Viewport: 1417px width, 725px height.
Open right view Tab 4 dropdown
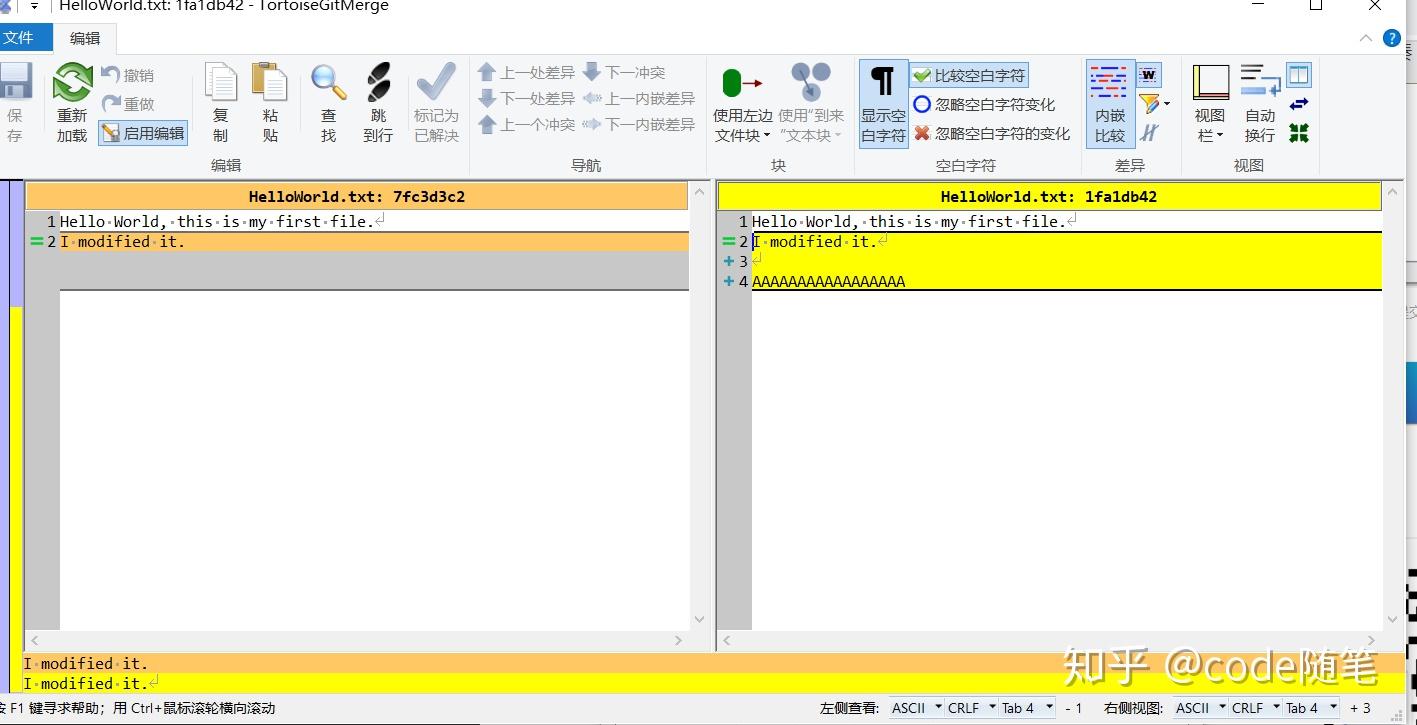1310,708
